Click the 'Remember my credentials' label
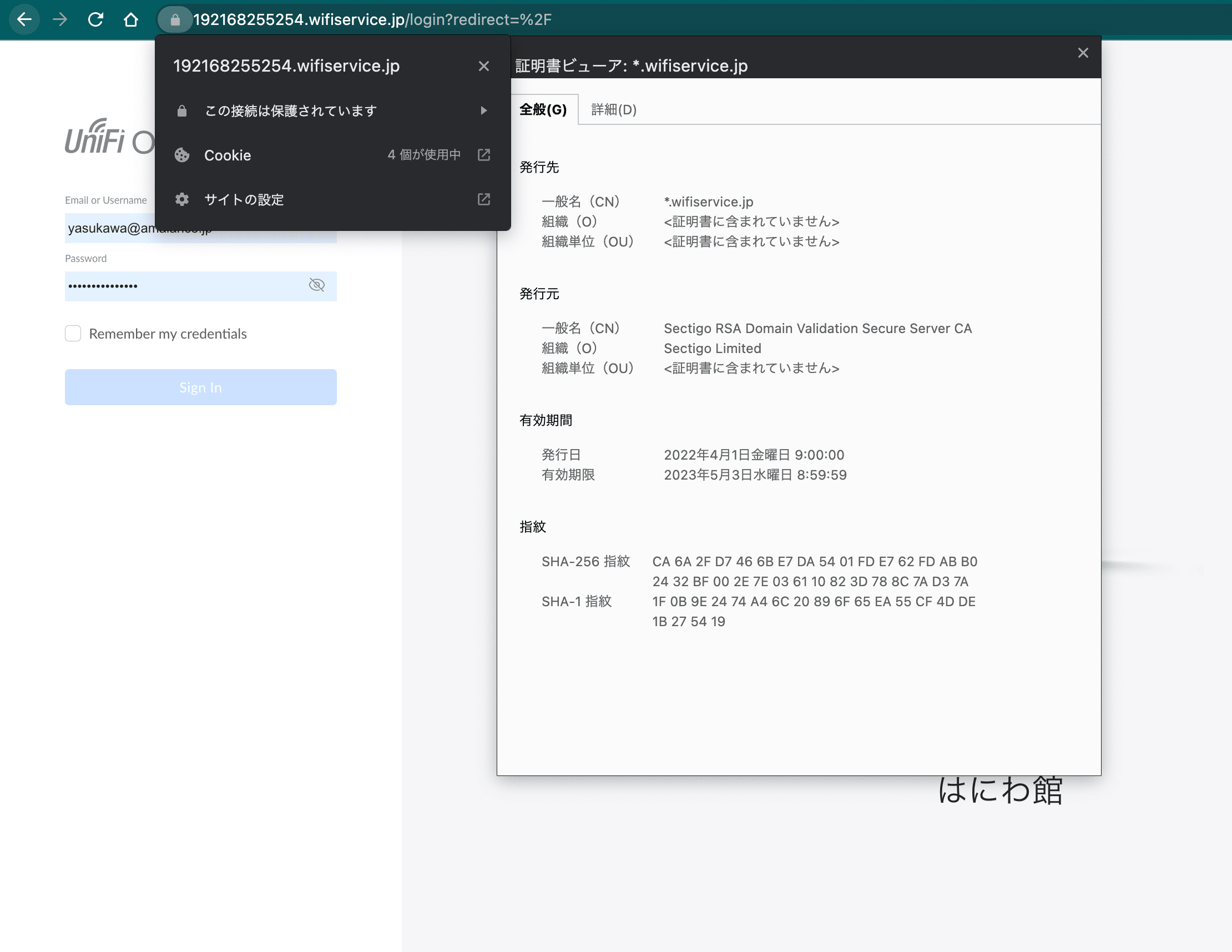Screen dimensions: 1232x952 tap(168, 334)
